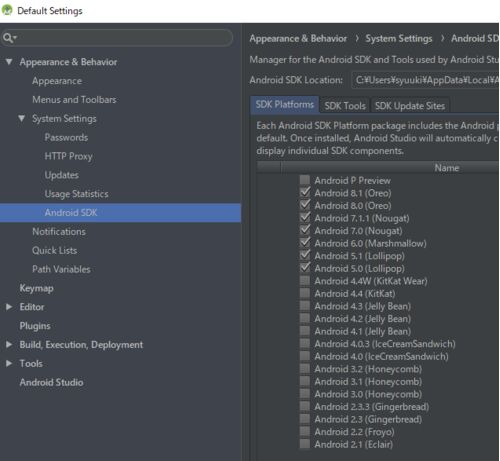
Task: Switch to the SDK Update Sites tab
Action: point(410,106)
